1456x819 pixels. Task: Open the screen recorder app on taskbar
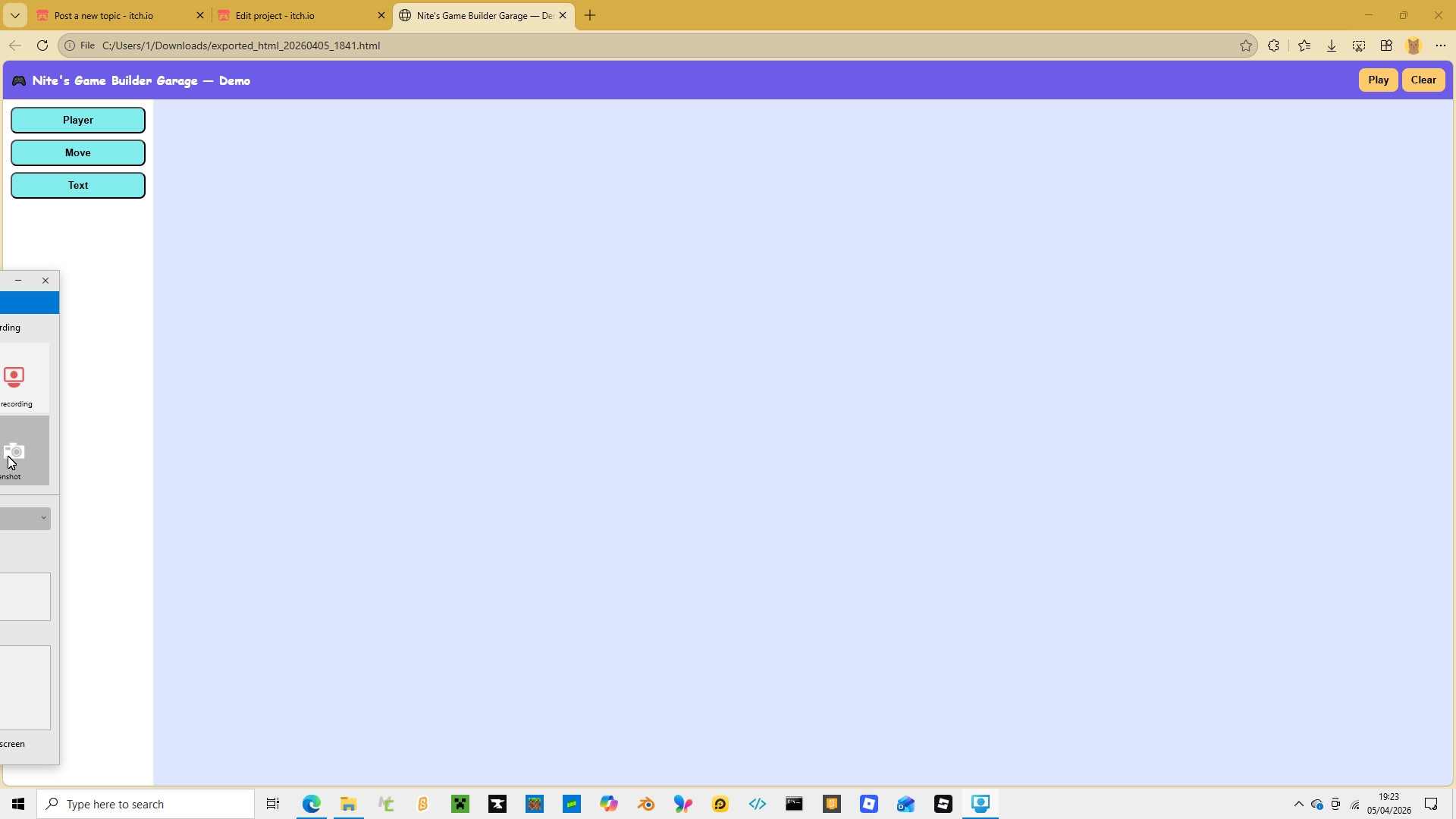(x=981, y=804)
